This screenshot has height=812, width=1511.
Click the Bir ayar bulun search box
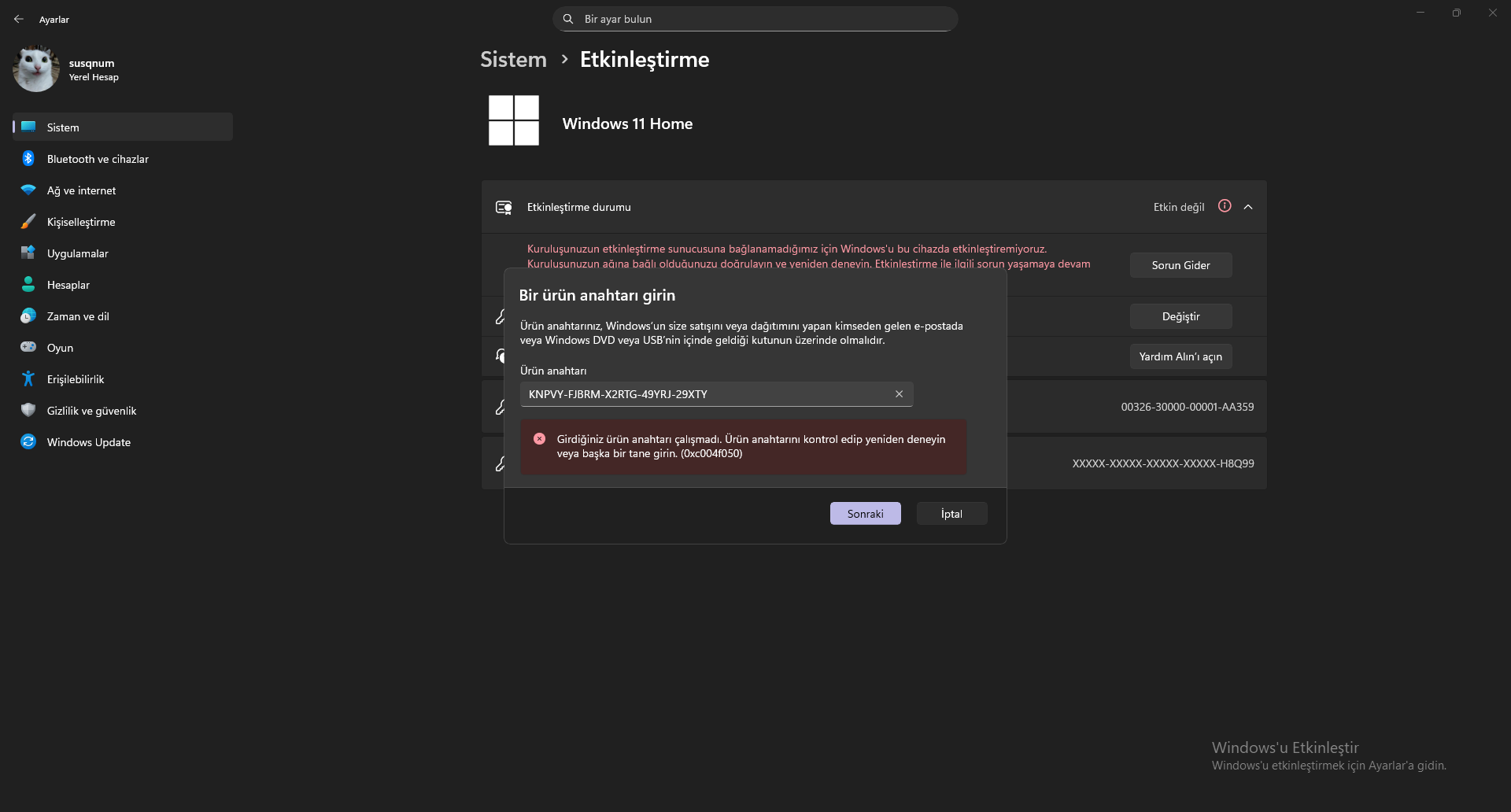coord(755,19)
